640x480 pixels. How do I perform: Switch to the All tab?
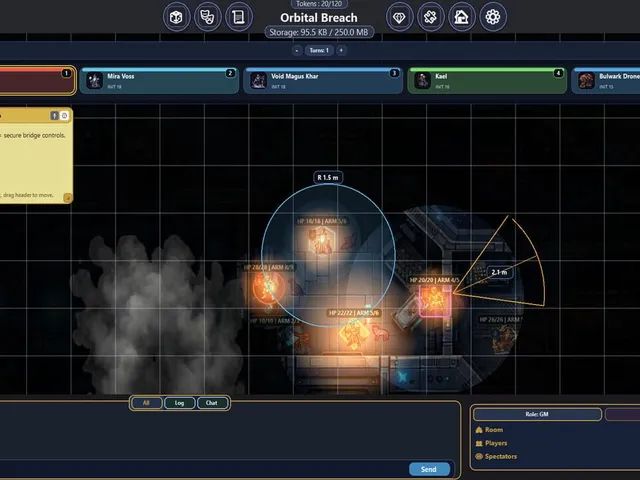coord(146,403)
